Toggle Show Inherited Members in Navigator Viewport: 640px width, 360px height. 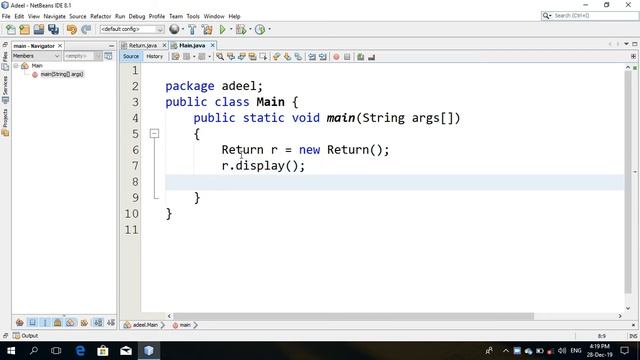click(x=20, y=322)
